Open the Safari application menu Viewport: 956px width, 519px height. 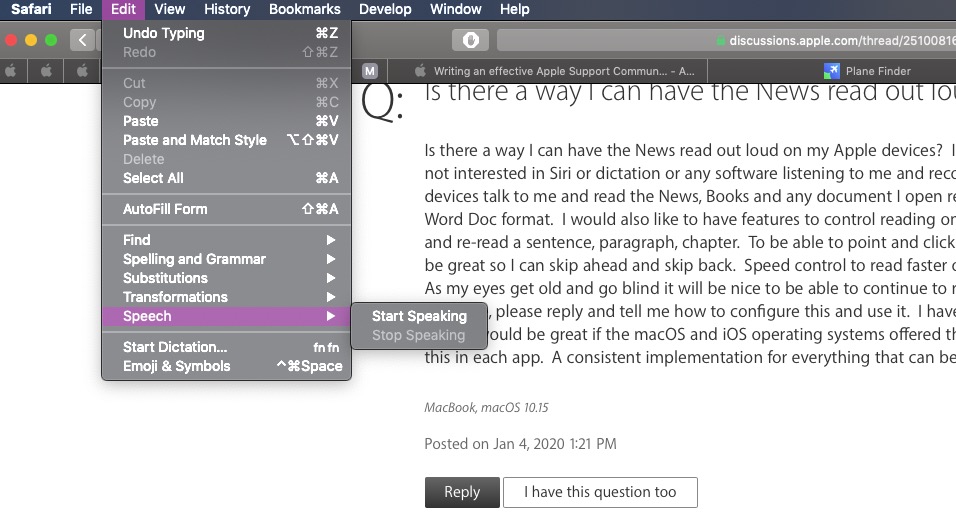[x=31, y=9]
